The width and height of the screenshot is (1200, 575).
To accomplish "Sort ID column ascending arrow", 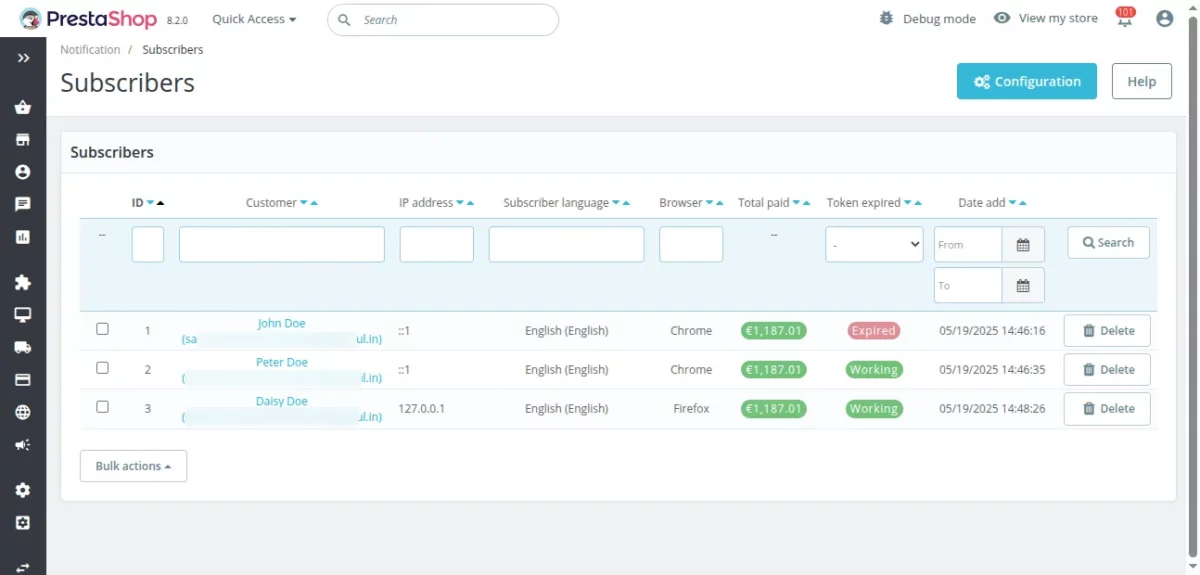I will (x=161, y=203).
